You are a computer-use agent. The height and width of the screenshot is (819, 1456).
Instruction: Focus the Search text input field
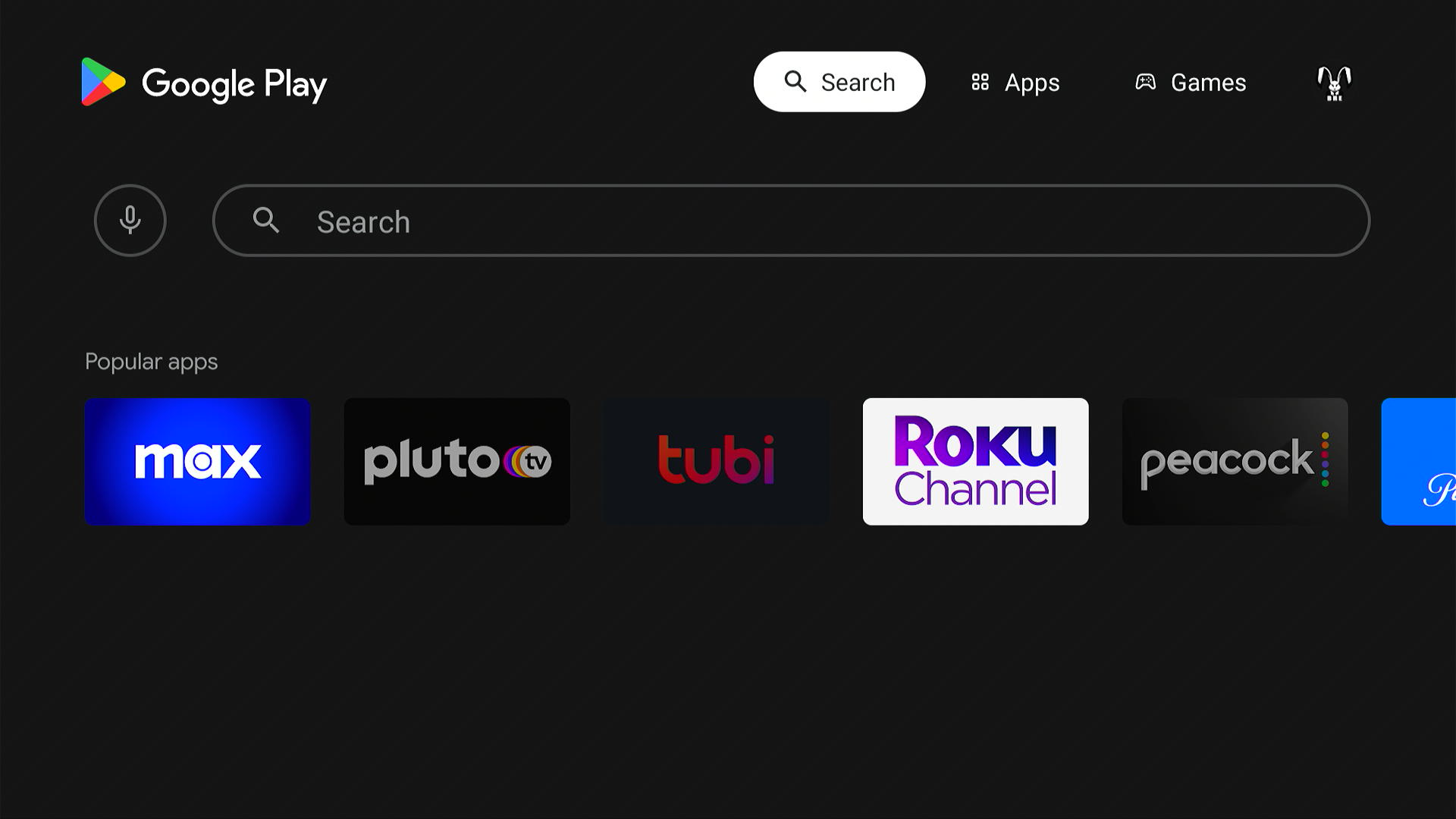pyautogui.click(x=791, y=221)
